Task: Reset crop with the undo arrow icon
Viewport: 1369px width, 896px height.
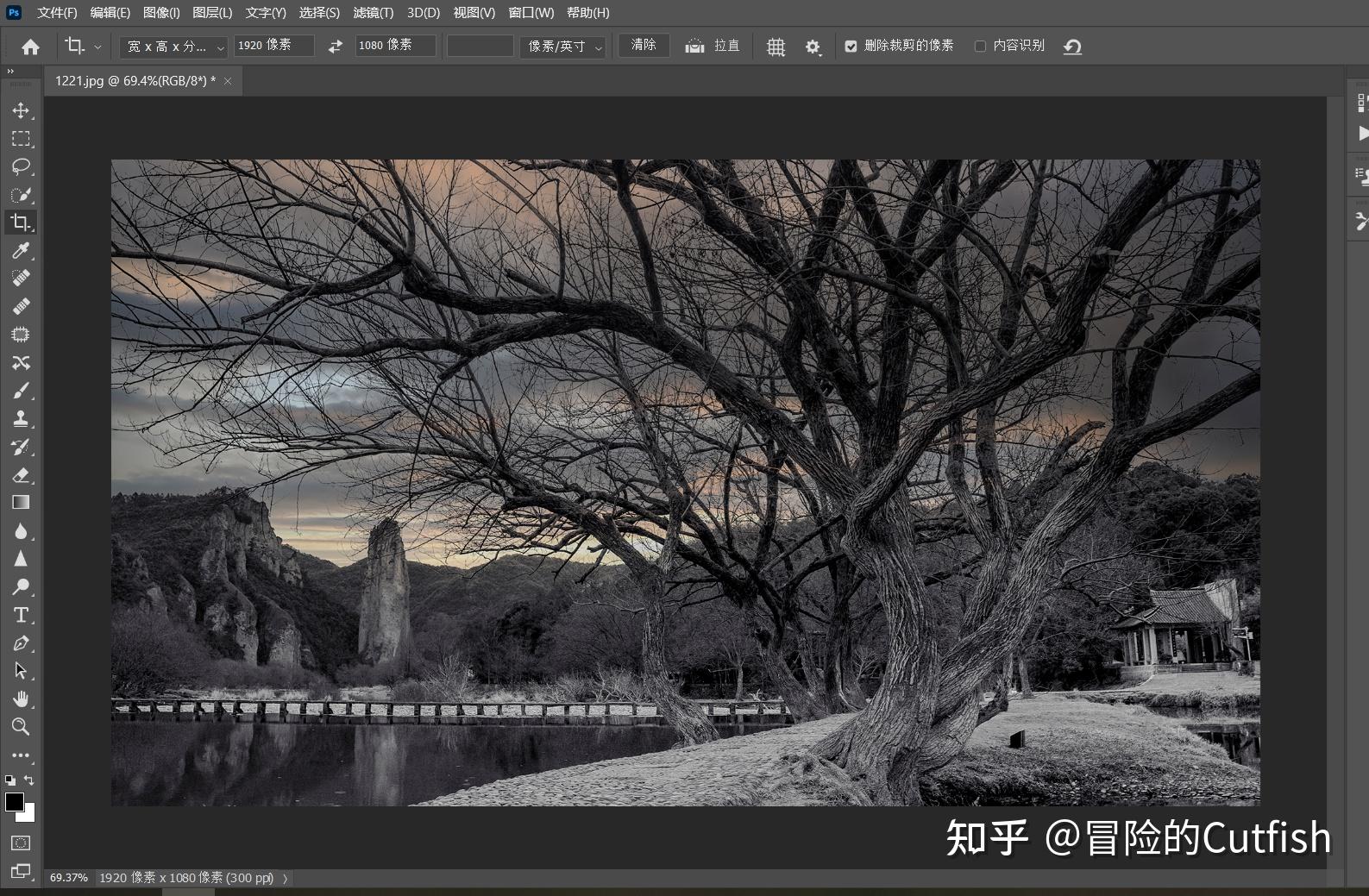Action: 1072,47
